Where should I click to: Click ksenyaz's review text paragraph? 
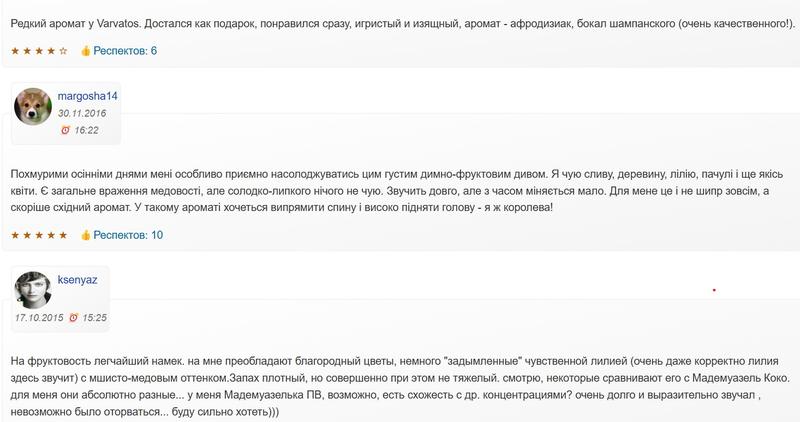point(400,385)
